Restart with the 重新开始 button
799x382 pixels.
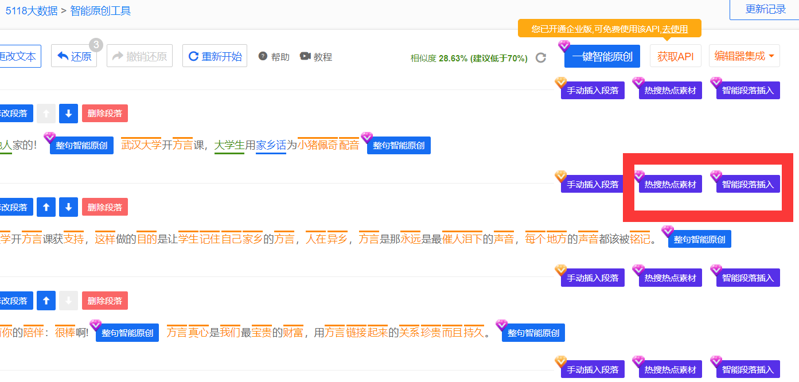pyautogui.click(x=215, y=56)
